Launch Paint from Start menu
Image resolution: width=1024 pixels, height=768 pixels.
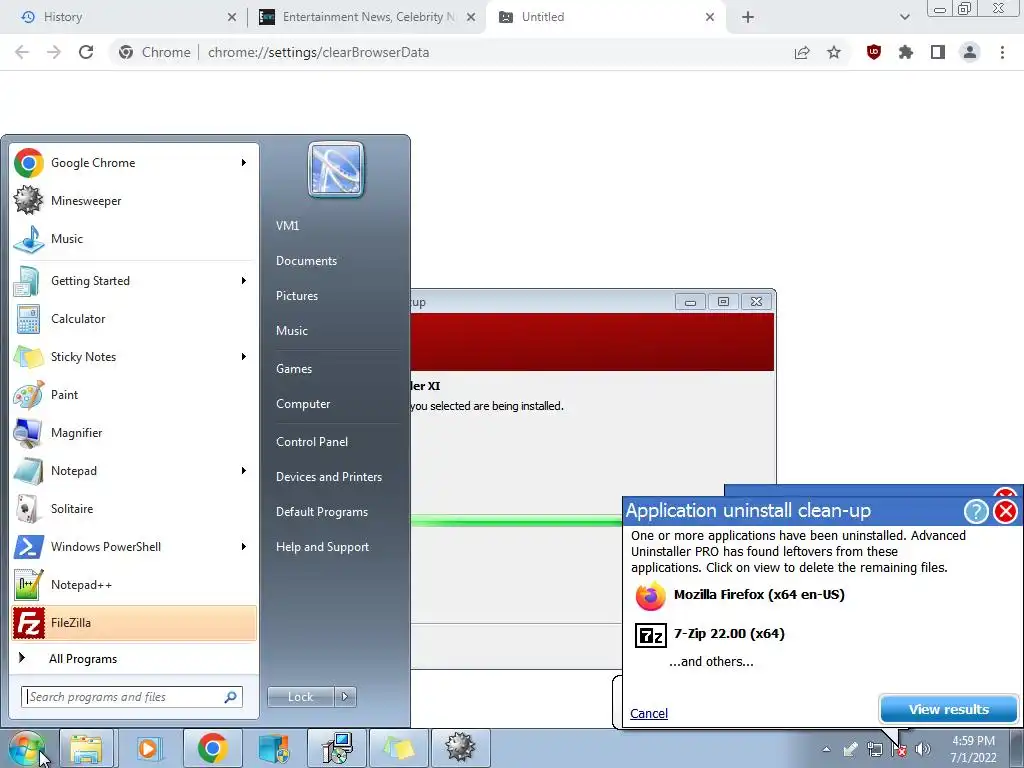[x=134, y=394]
